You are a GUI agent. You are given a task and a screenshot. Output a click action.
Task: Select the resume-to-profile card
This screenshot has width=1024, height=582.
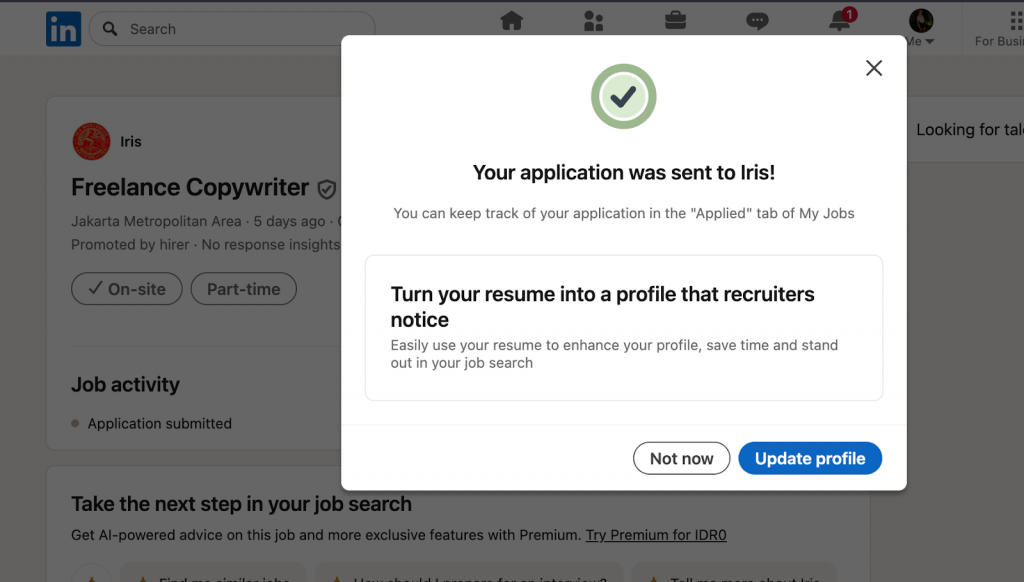[623, 328]
